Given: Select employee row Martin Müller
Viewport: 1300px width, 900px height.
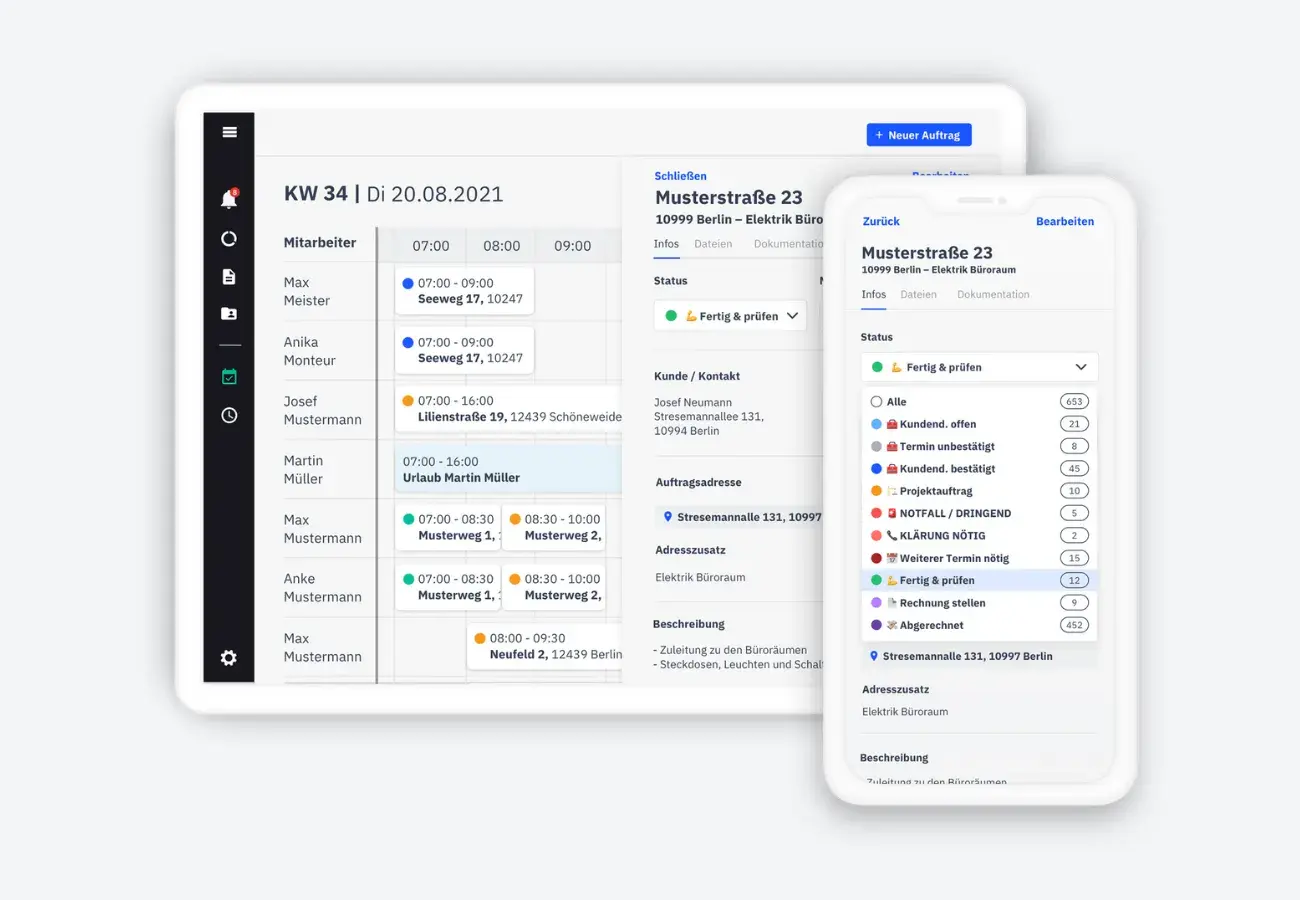Looking at the screenshot, I should pyautogui.click(x=303, y=470).
